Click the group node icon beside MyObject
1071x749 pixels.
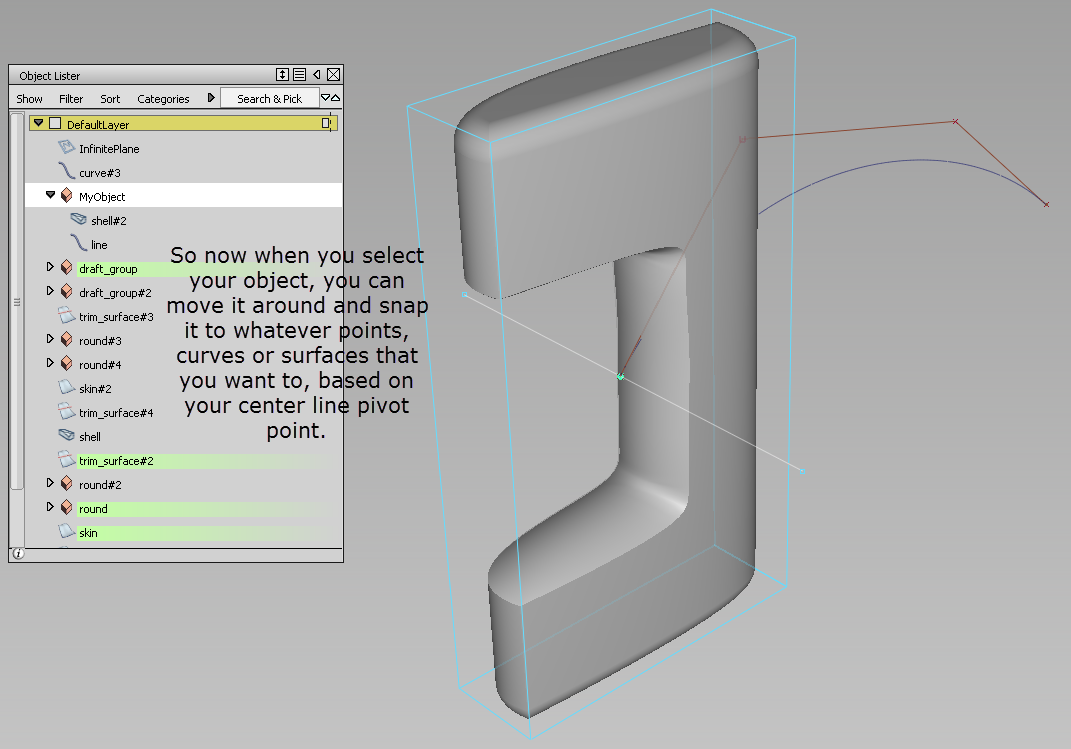tap(68, 196)
